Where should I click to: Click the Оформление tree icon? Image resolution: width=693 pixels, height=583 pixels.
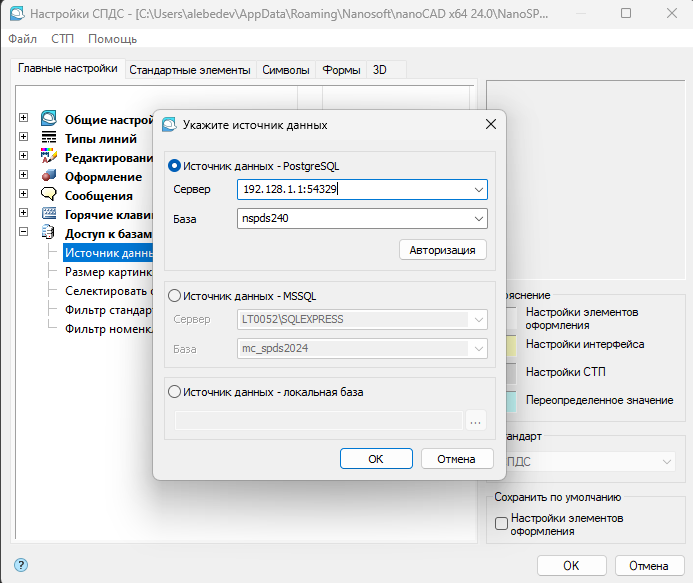point(48,176)
